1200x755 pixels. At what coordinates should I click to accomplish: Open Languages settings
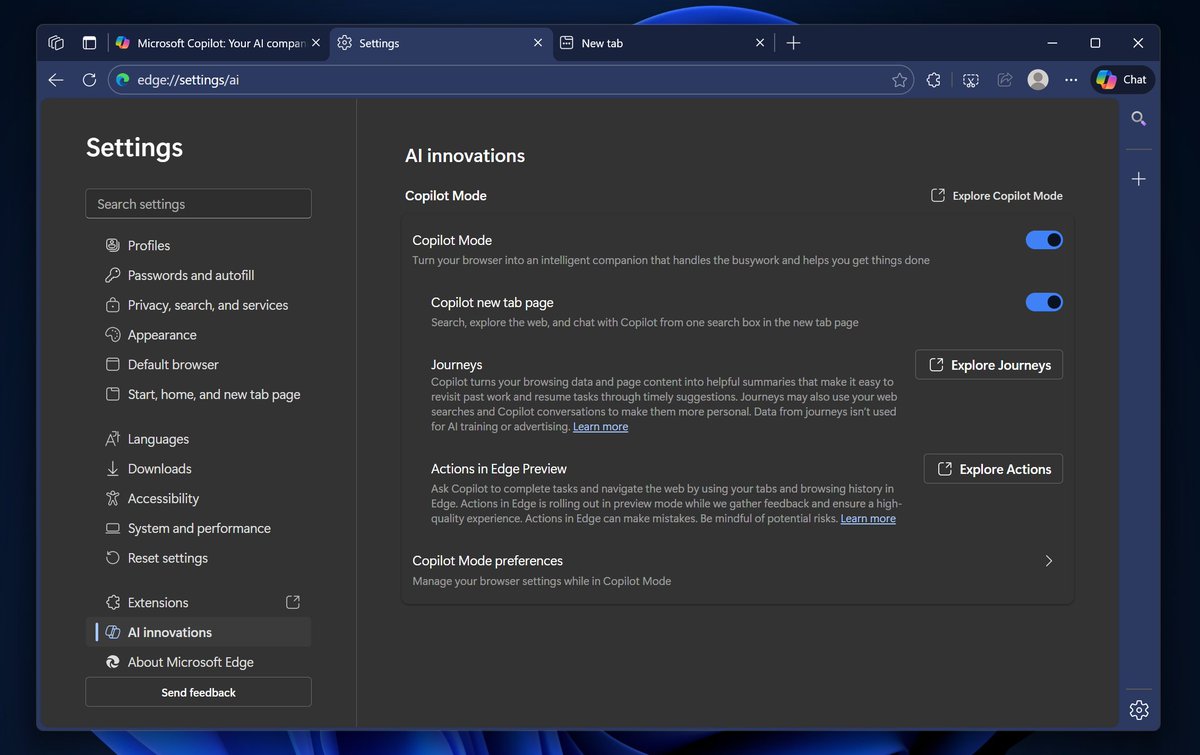198,439
